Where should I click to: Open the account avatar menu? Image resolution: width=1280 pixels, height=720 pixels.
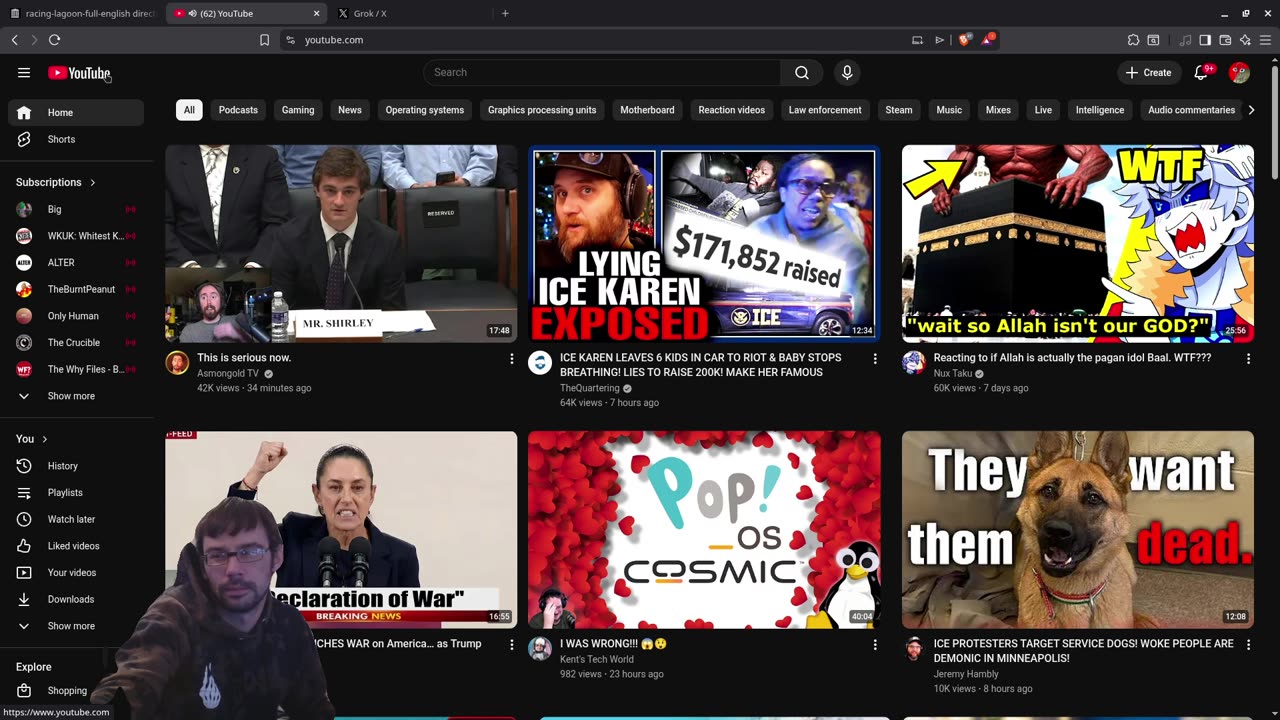[x=1239, y=72]
